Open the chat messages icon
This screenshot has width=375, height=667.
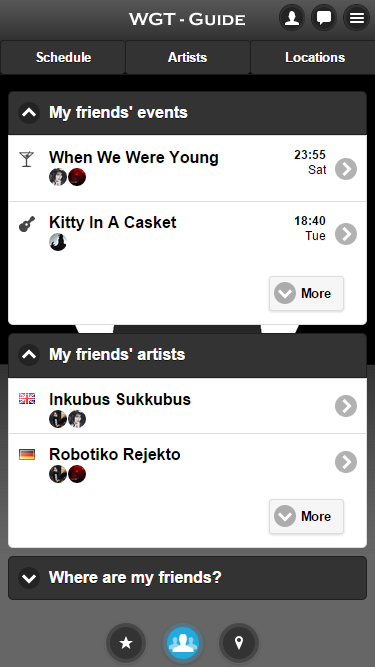(x=324, y=18)
